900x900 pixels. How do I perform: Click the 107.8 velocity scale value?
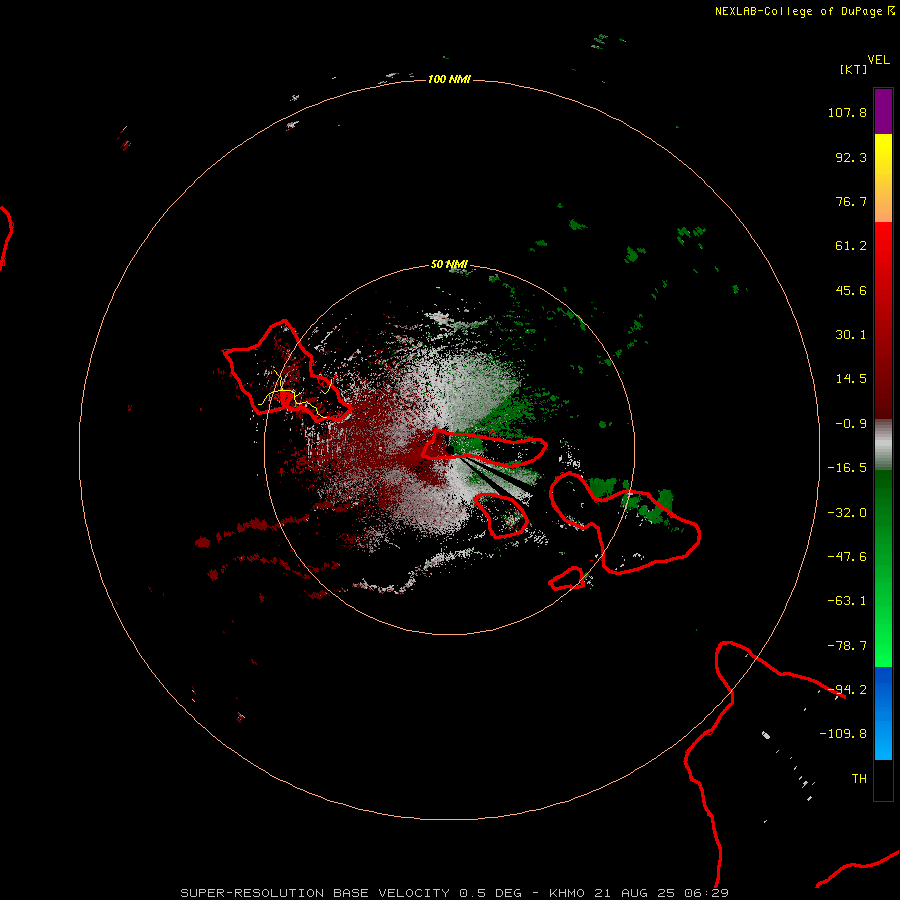847,112
